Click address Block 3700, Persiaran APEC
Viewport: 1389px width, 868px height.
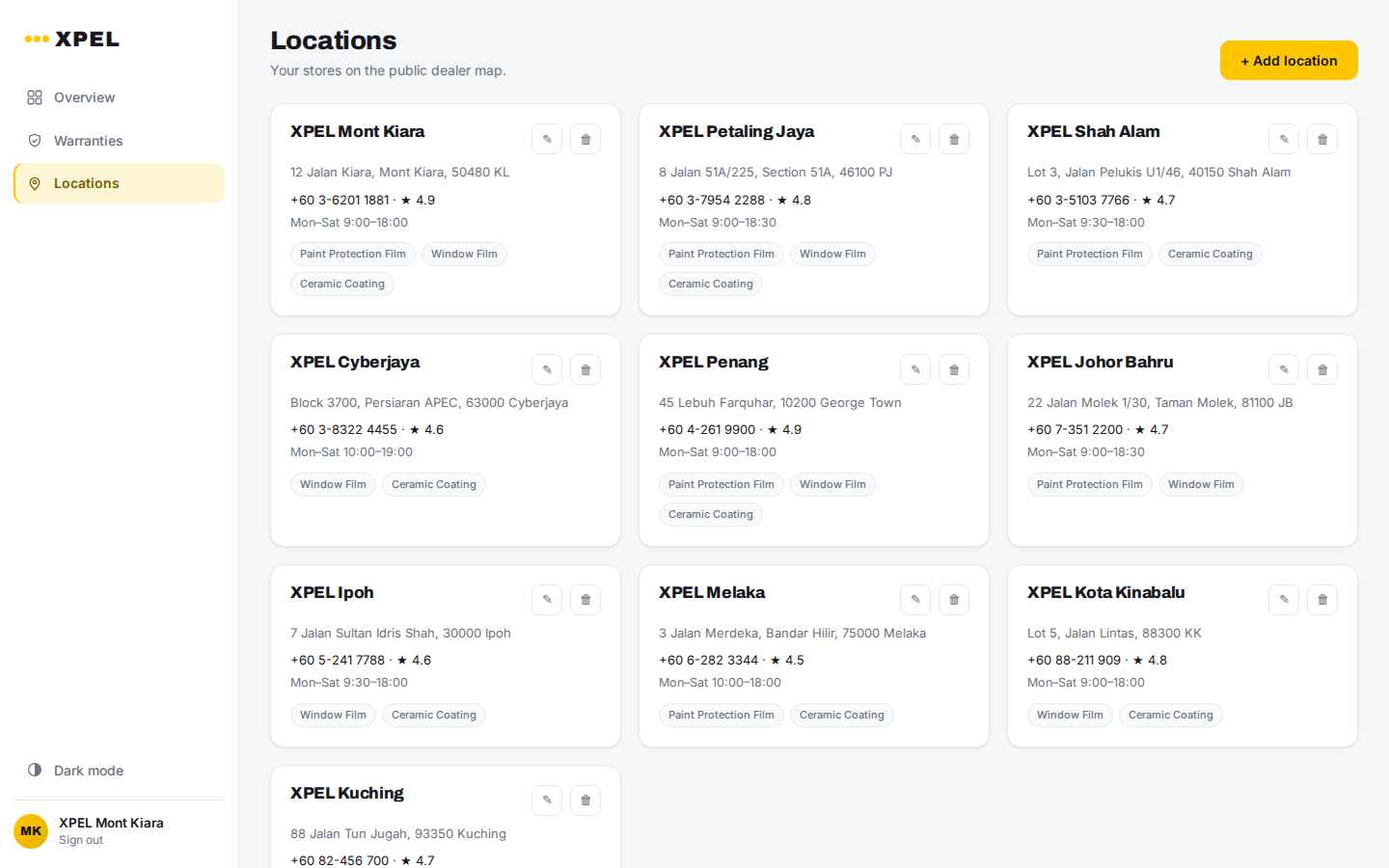coord(429,403)
